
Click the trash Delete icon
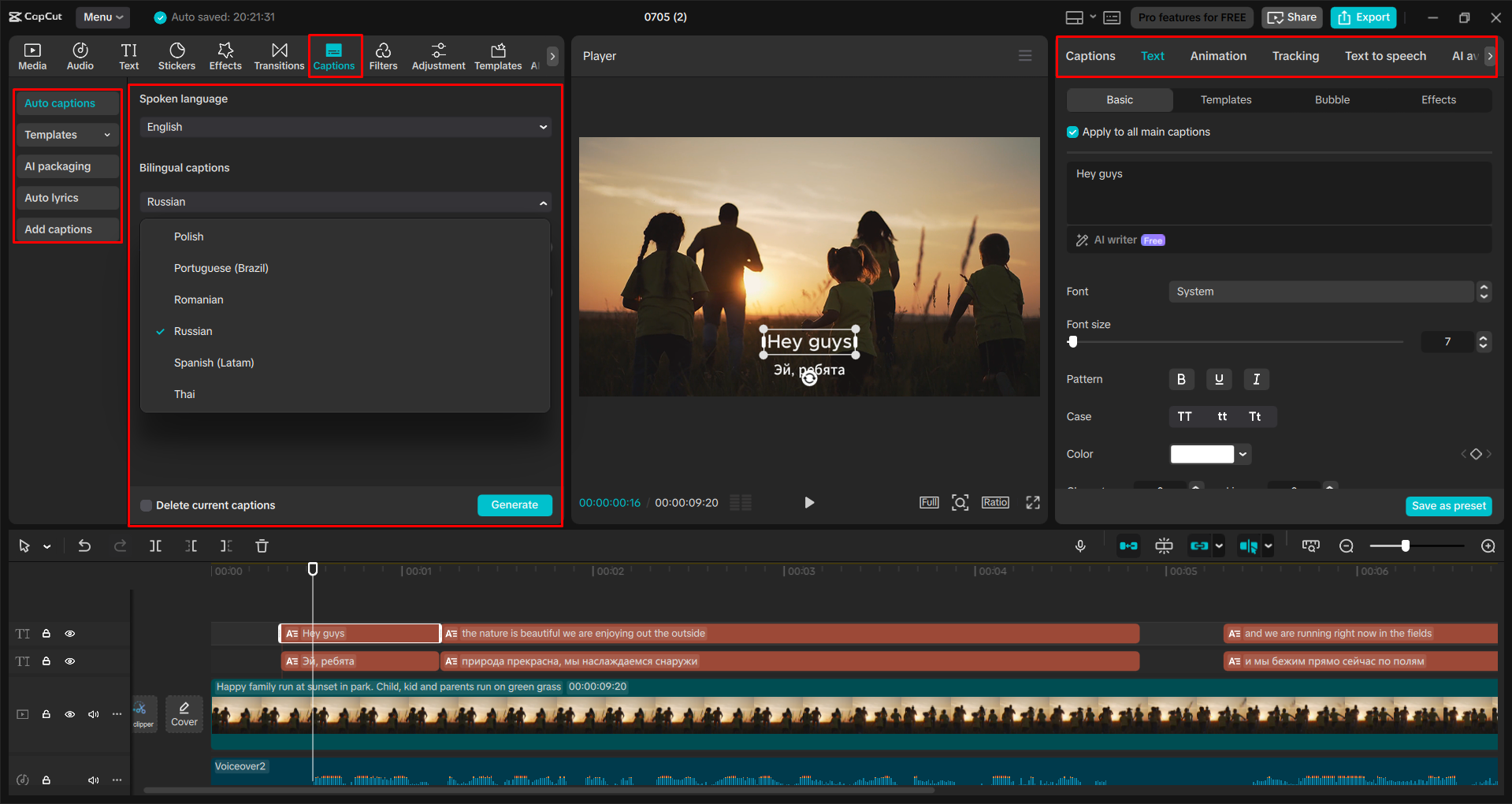tap(262, 545)
